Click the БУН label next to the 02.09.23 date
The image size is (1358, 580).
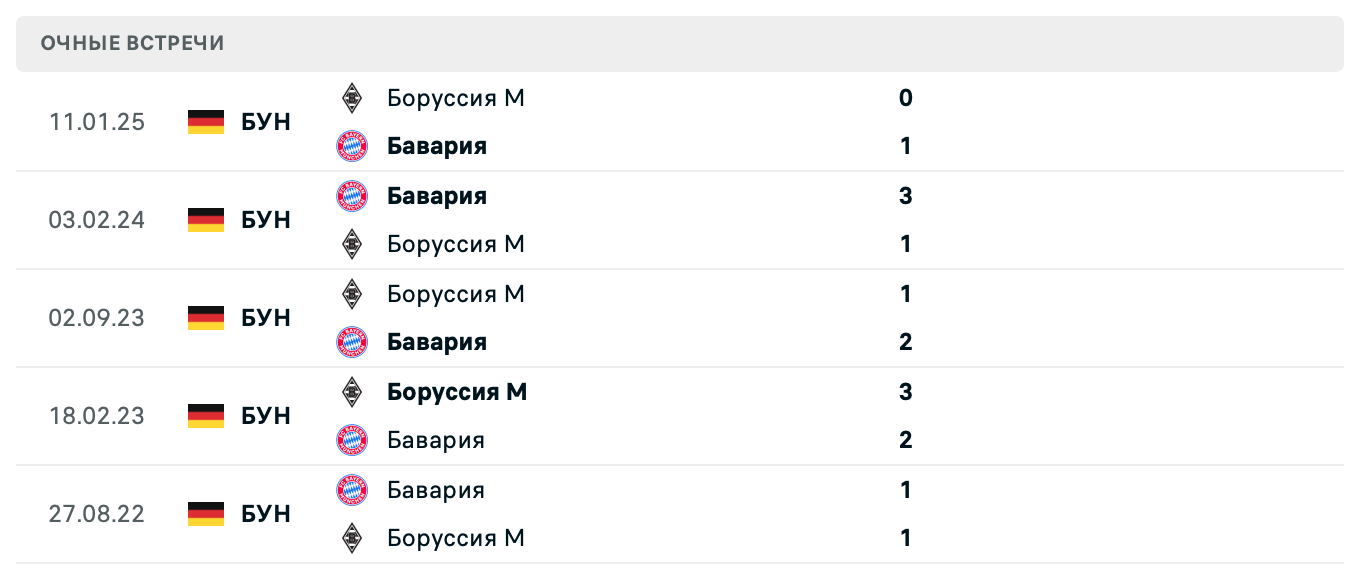266,318
